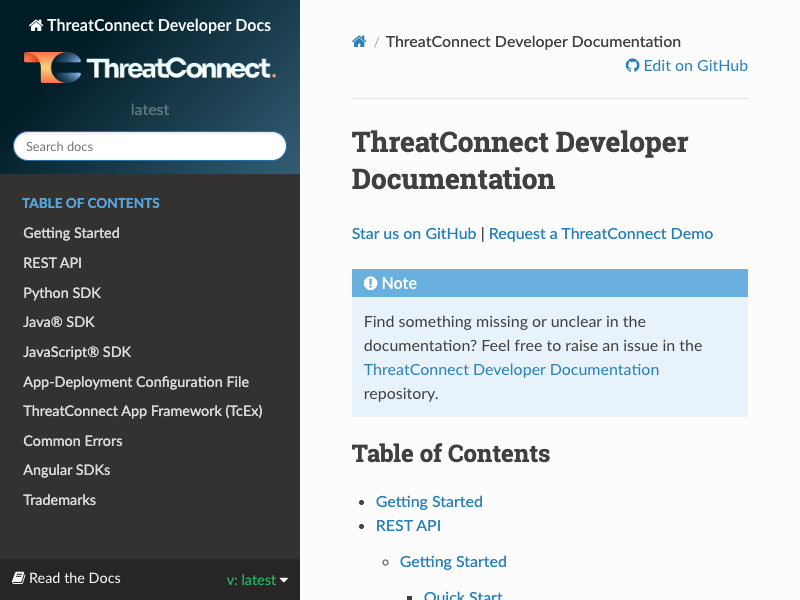
Task: Click the home icon in breadcrumb
Action: tap(359, 41)
